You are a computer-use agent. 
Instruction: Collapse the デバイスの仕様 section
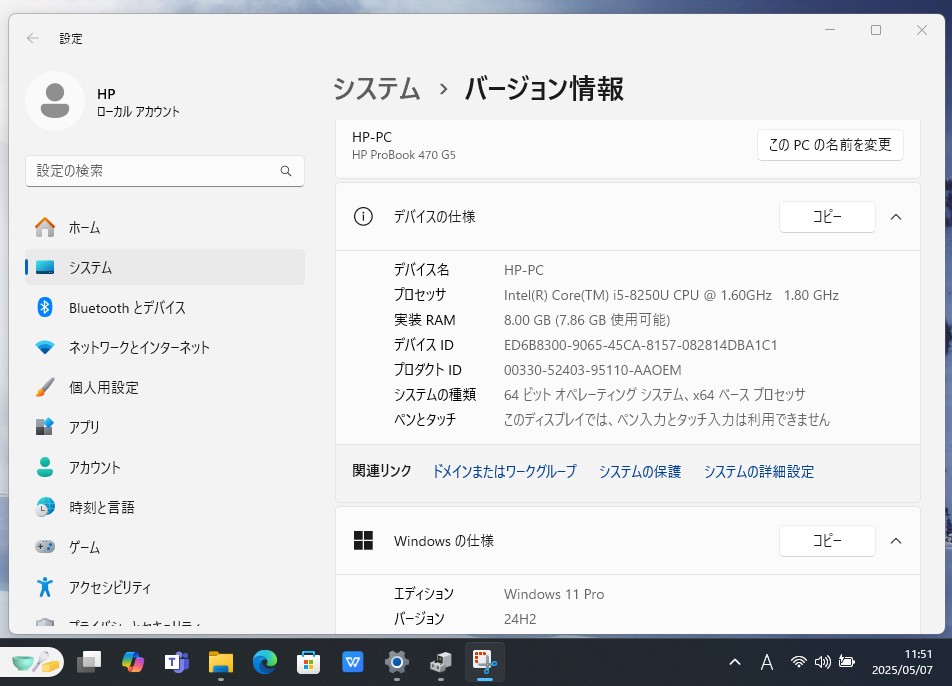coord(896,217)
